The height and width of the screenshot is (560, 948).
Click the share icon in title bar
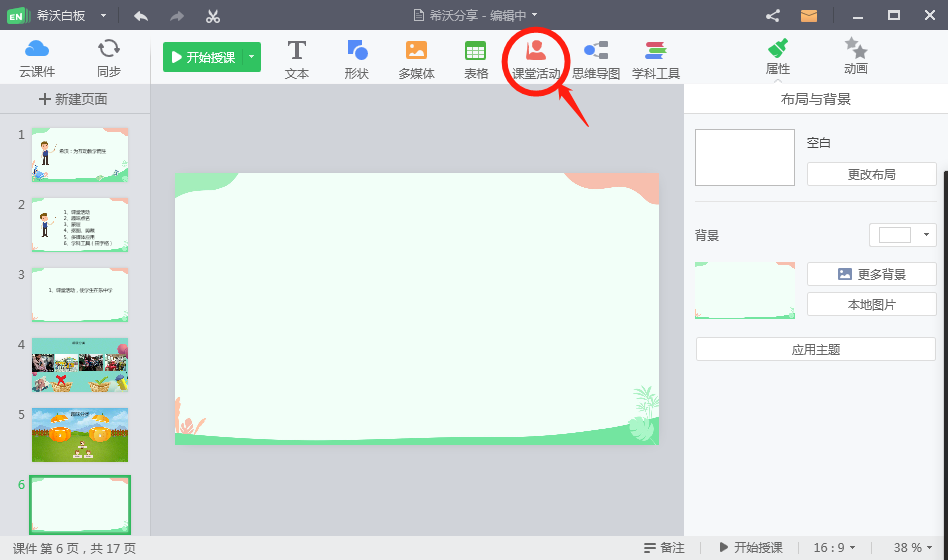[772, 15]
